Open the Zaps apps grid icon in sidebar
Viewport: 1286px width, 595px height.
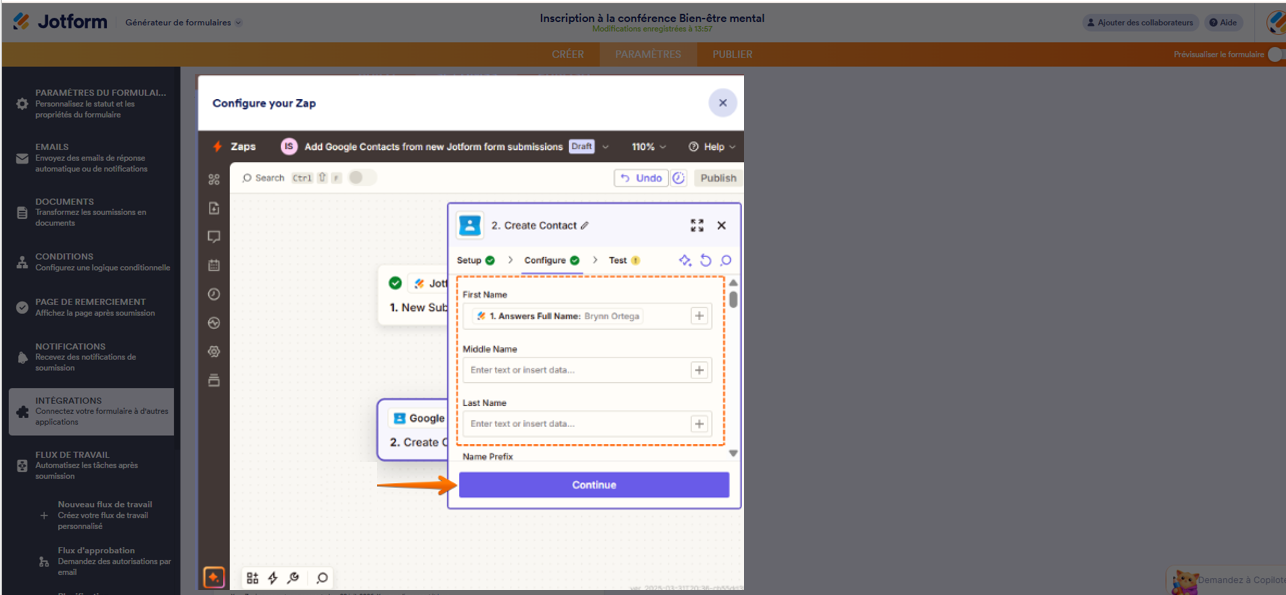213,180
